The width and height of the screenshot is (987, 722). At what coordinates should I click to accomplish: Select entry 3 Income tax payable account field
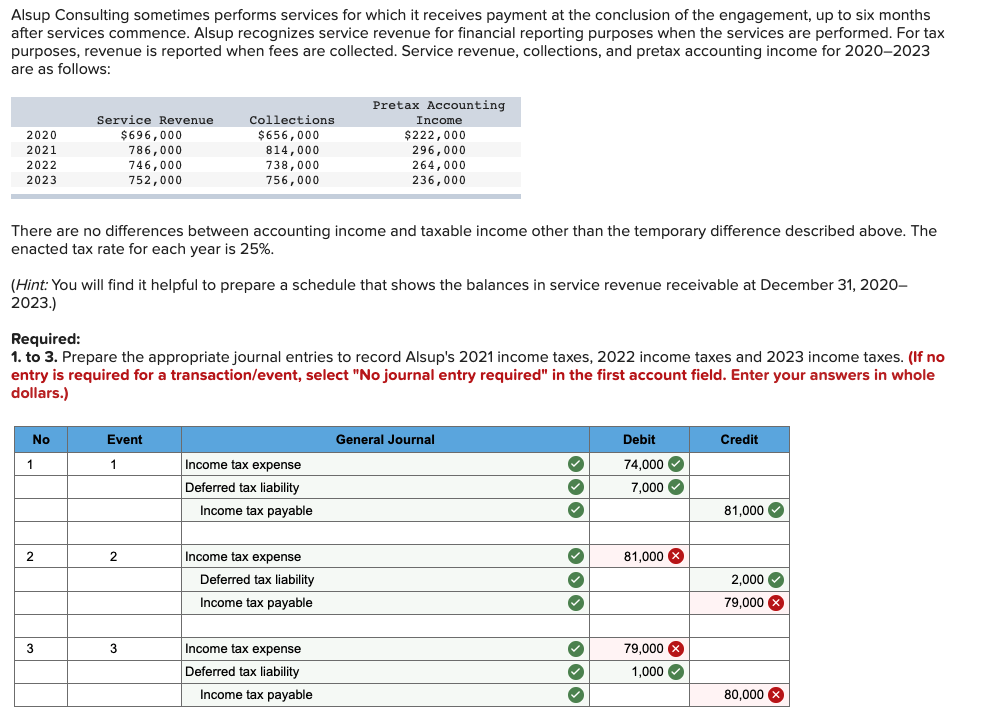[x=385, y=695]
